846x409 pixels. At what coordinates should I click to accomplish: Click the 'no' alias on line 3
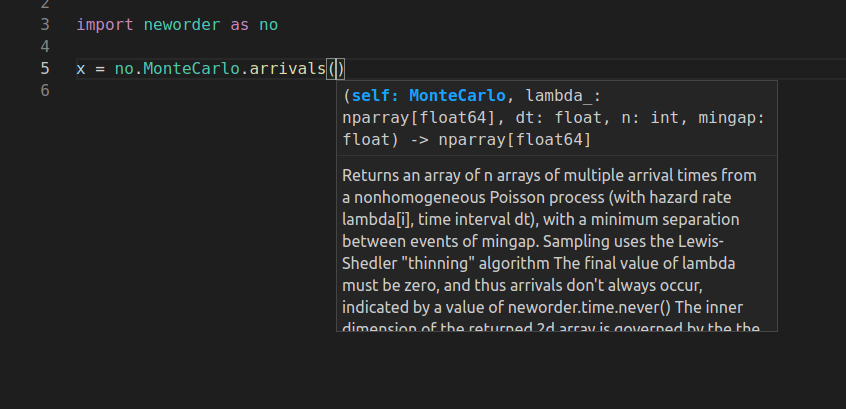point(268,25)
